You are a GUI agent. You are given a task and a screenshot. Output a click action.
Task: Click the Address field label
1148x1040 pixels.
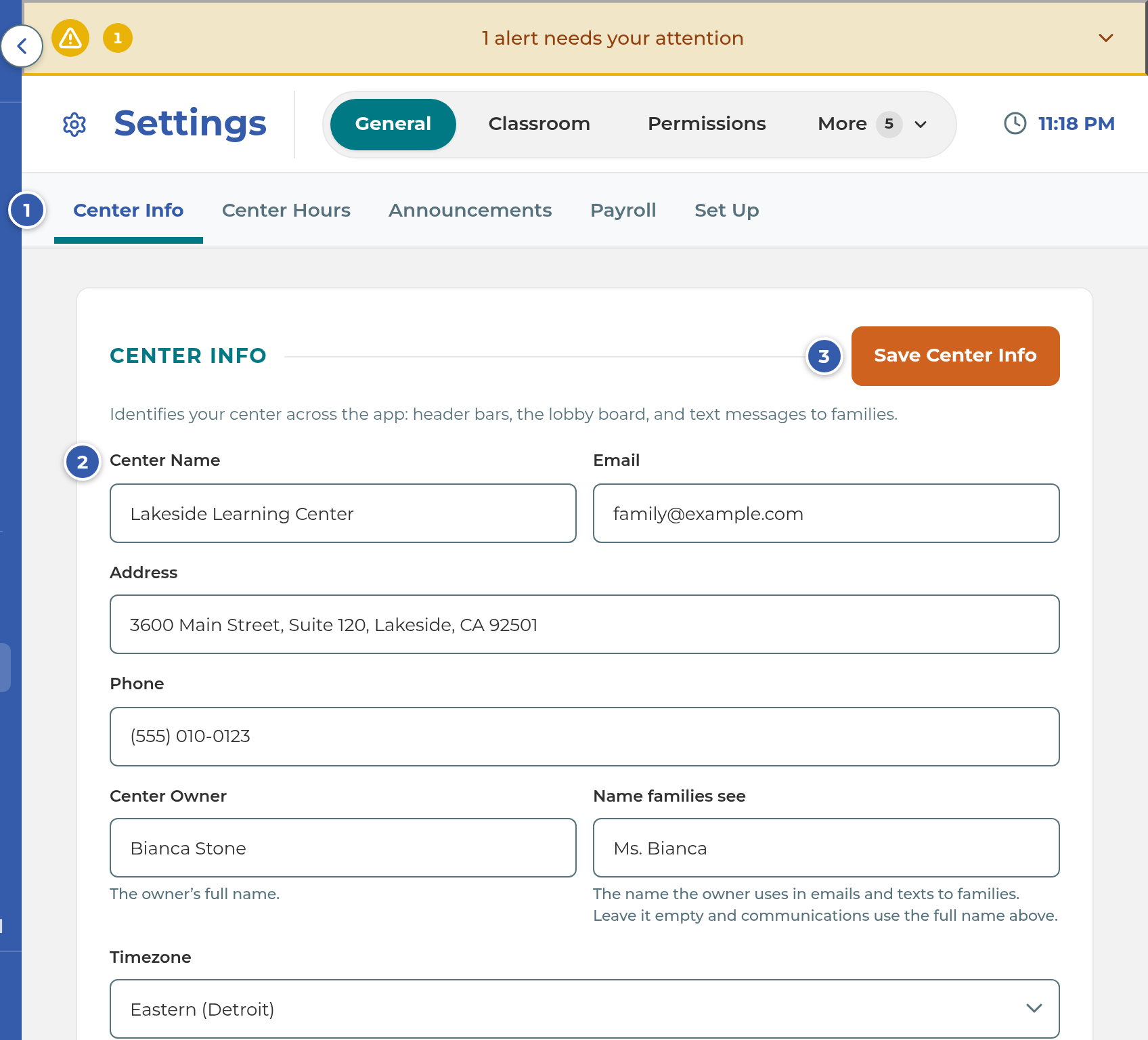[x=143, y=573]
